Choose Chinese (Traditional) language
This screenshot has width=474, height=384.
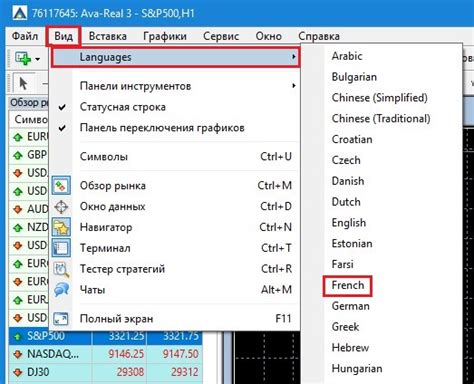(381, 119)
